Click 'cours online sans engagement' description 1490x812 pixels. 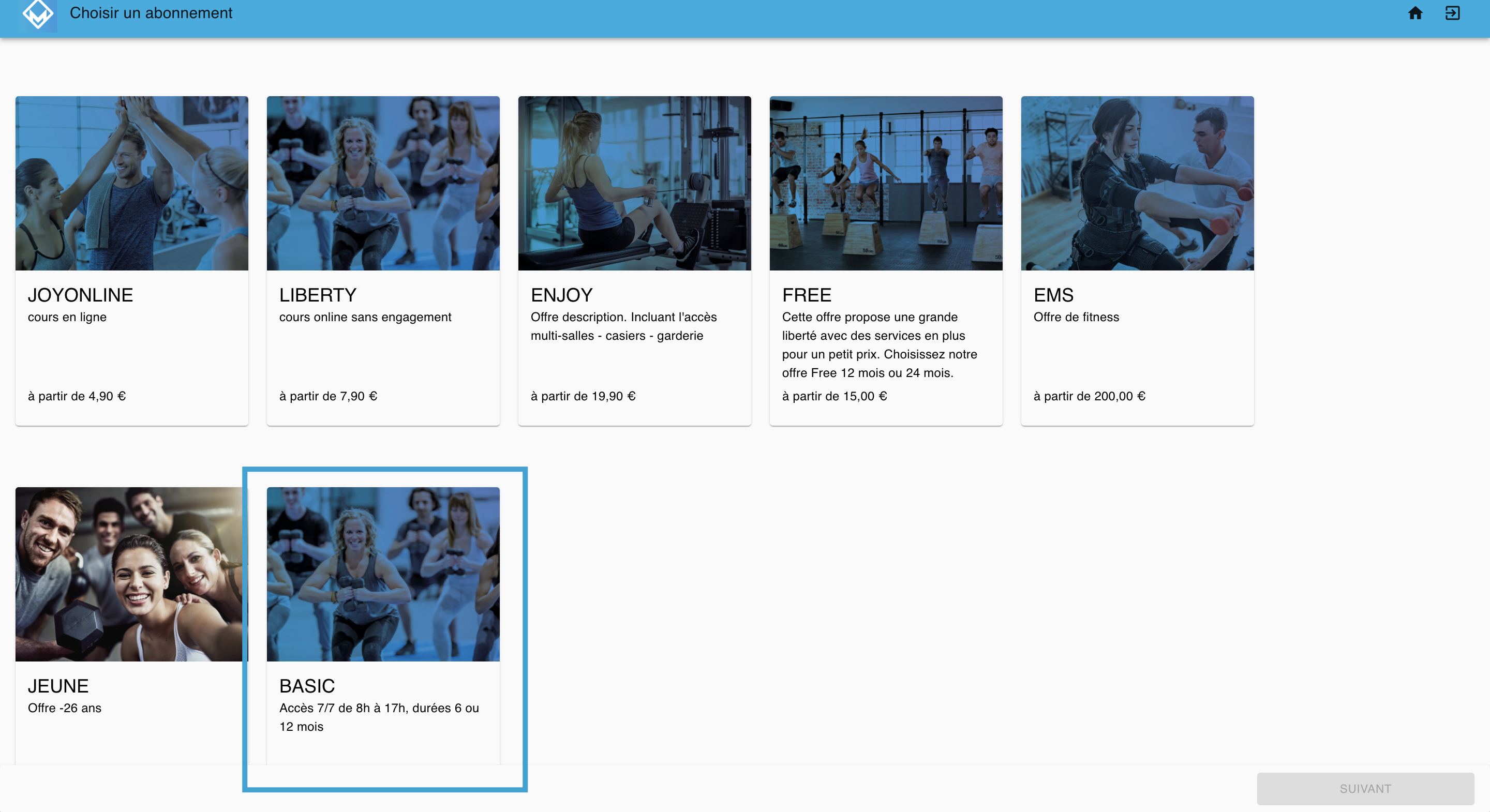coord(365,317)
